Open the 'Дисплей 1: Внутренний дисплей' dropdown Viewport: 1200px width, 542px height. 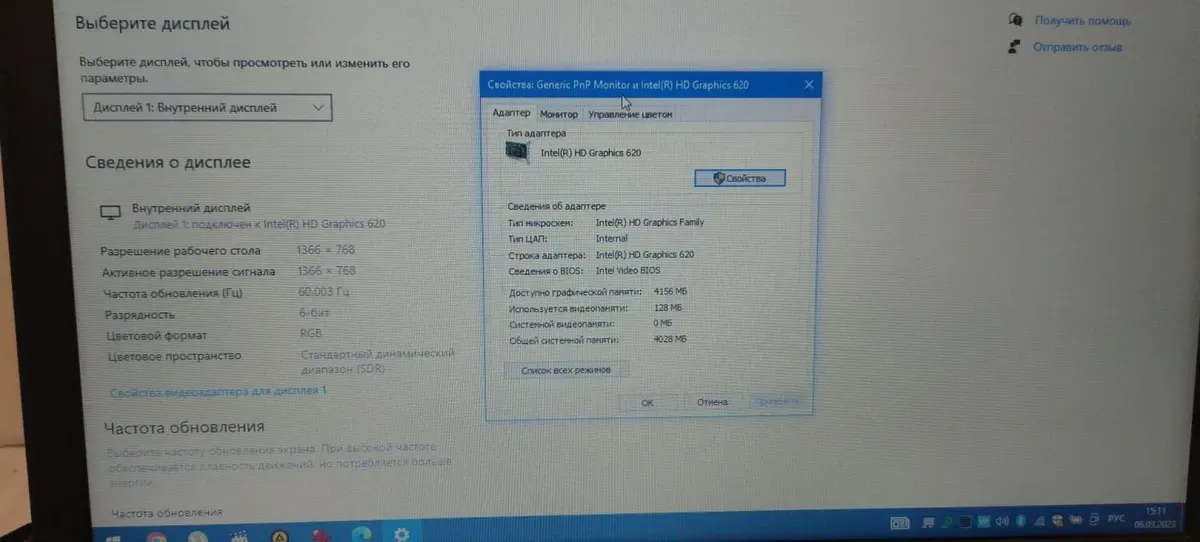pyautogui.click(x=207, y=107)
